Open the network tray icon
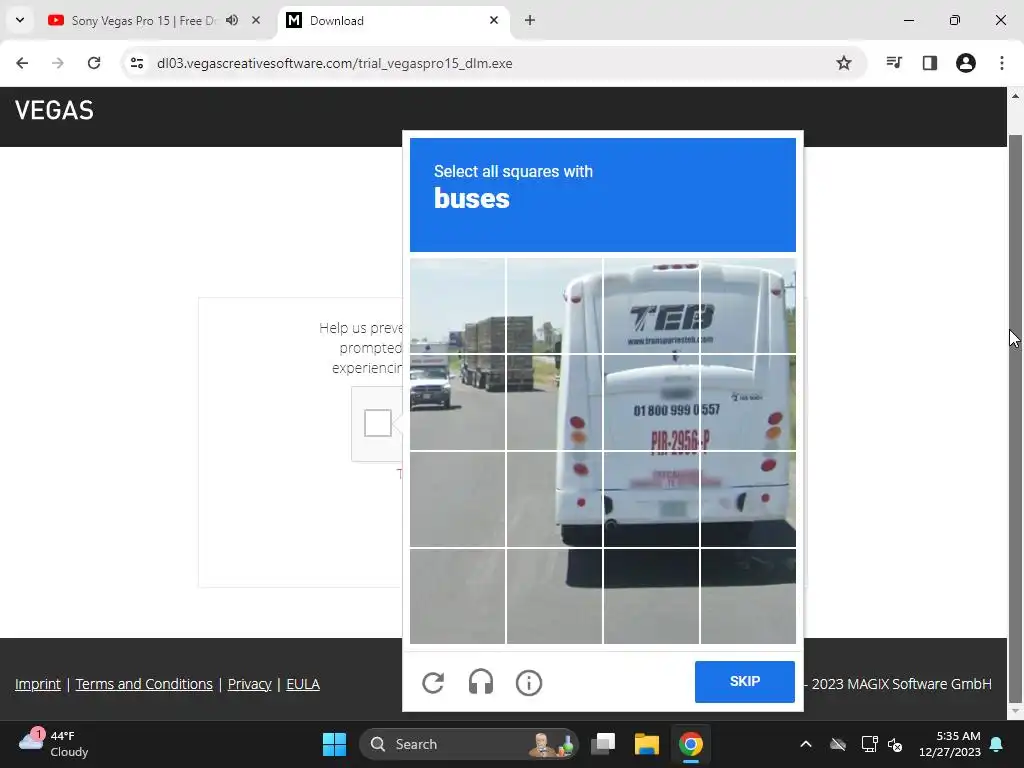The width and height of the screenshot is (1024, 768). tap(869, 744)
